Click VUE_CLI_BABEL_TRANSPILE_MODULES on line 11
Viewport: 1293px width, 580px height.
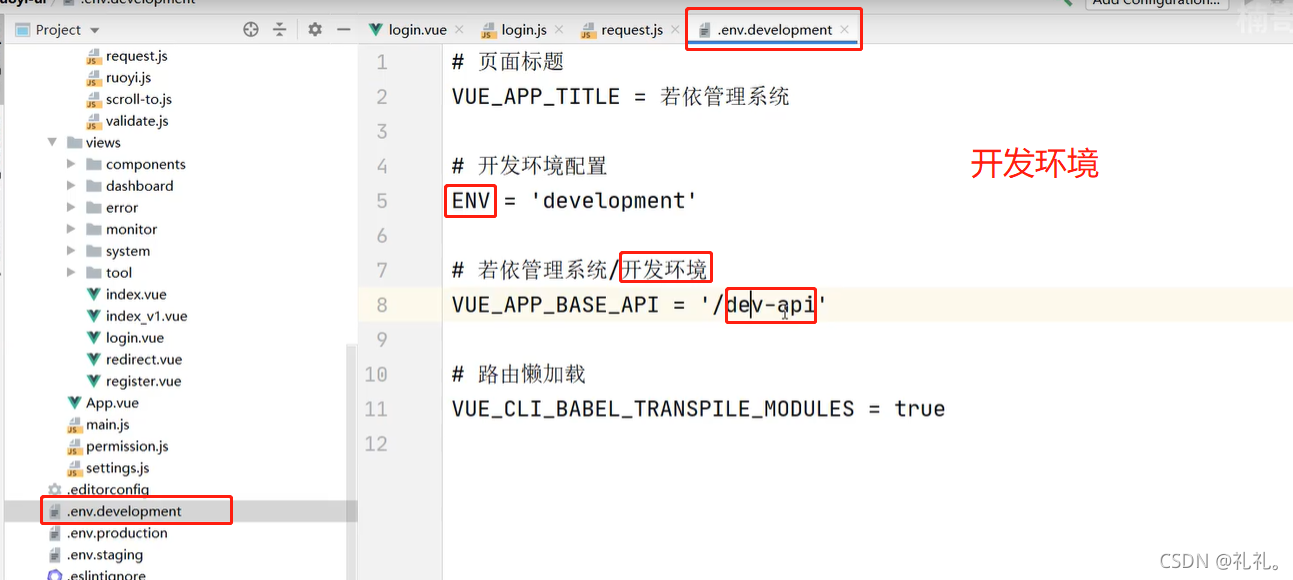click(653, 409)
